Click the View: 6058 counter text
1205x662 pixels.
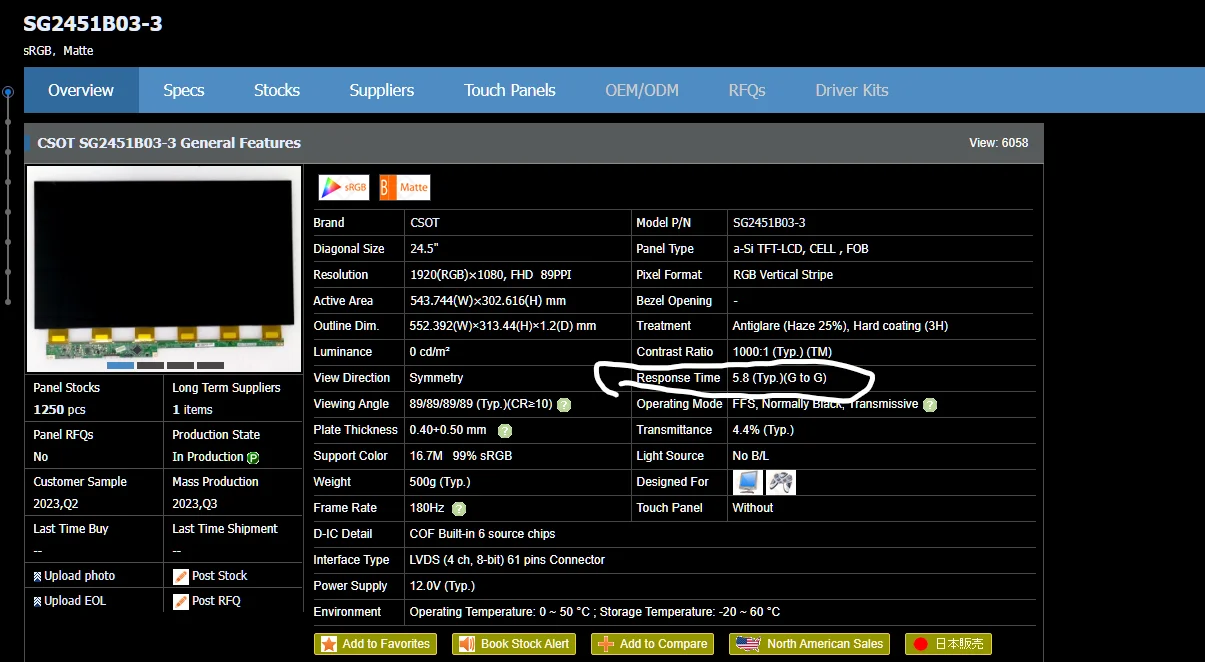(x=999, y=143)
